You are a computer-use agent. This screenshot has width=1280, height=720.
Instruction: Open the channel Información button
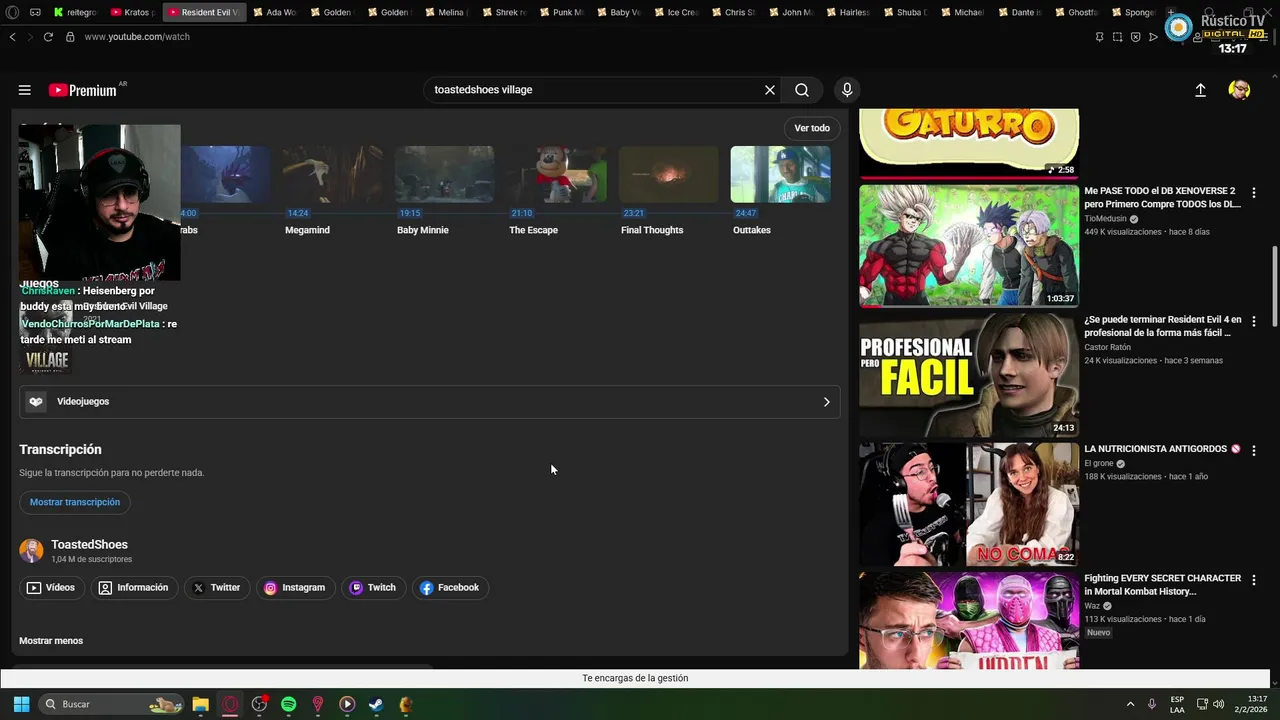134,588
